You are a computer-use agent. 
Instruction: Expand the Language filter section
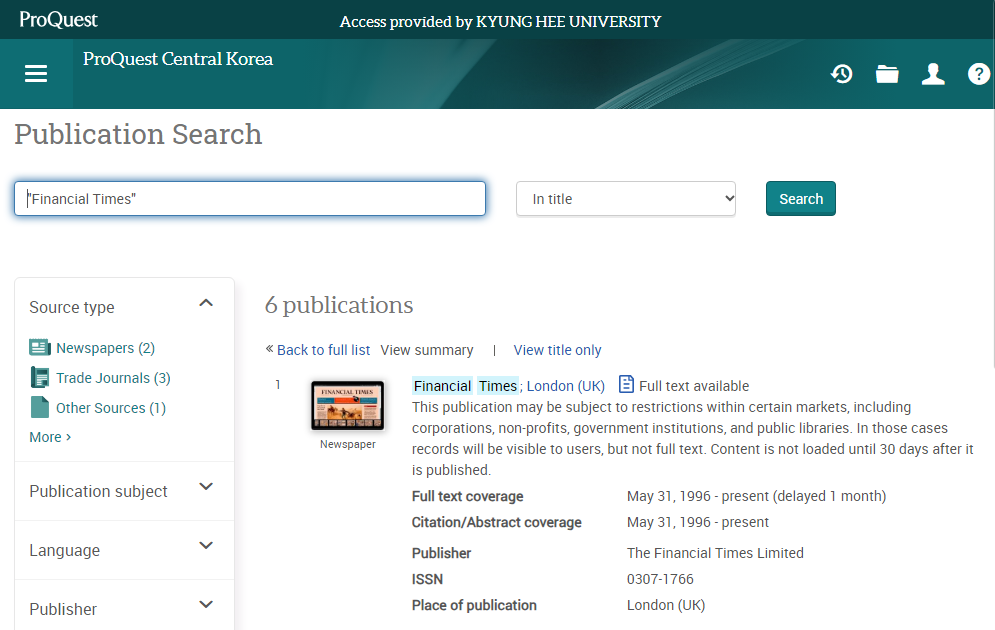(x=206, y=546)
